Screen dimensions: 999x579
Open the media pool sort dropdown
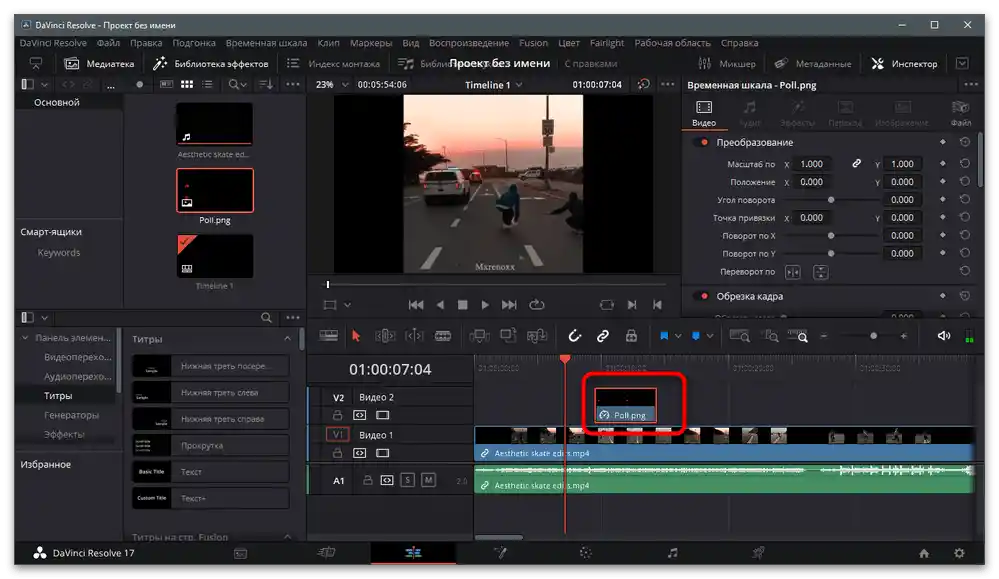click(266, 84)
